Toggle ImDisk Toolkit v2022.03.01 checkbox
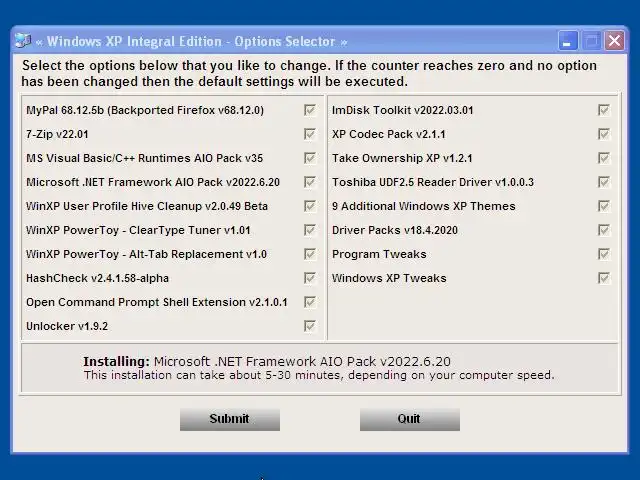 tap(604, 110)
